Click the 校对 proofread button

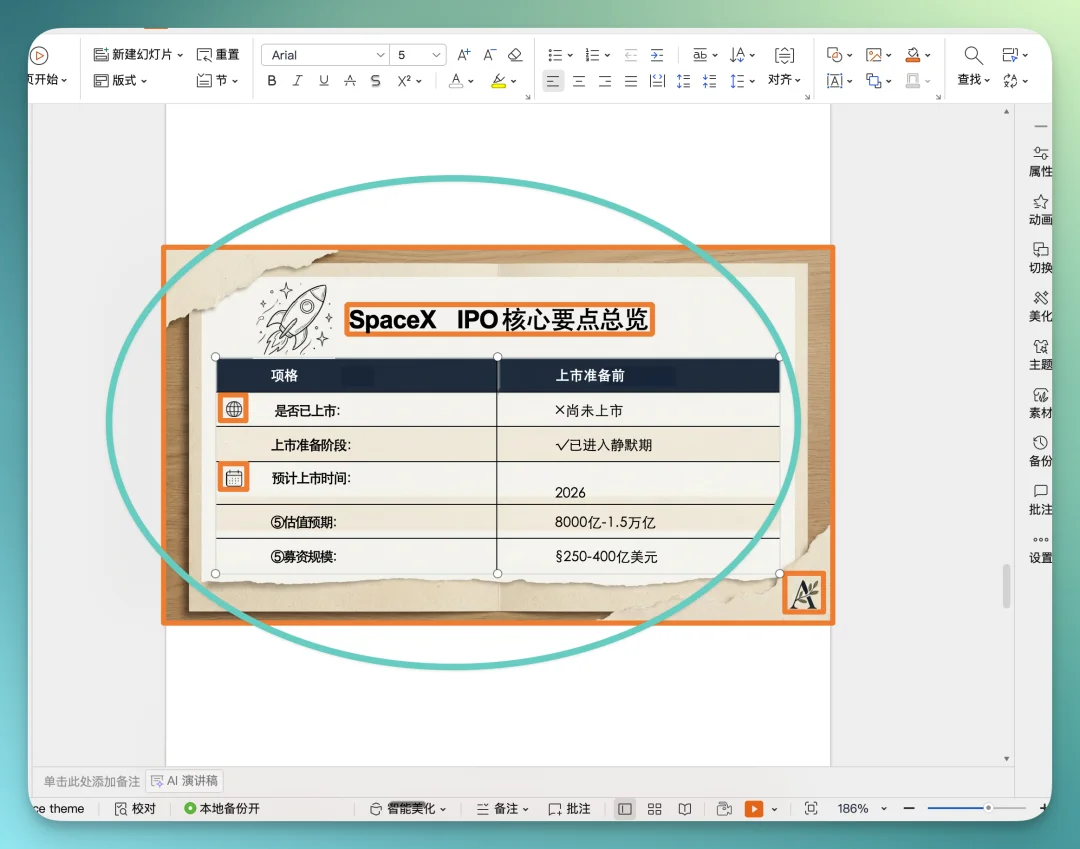pos(135,809)
